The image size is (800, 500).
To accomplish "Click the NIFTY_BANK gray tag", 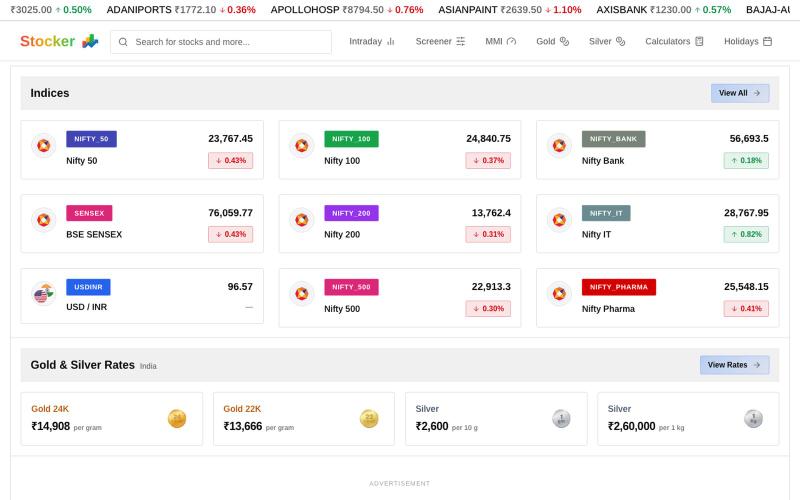I will click(613, 139).
